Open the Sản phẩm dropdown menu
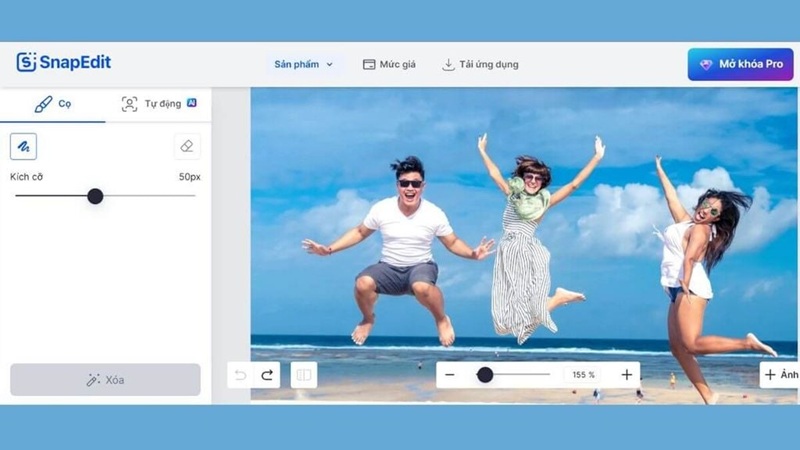Viewport: 800px width, 450px height. [x=304, y=65]
